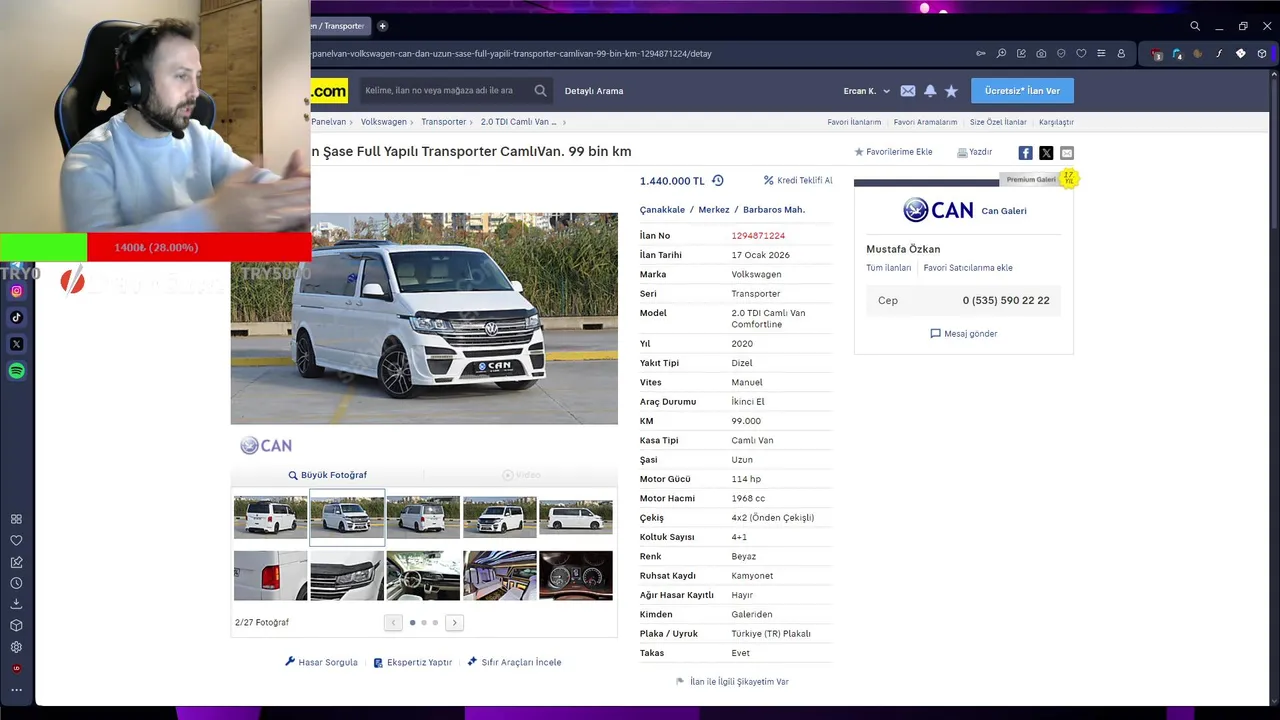
Task: Open TikTok in the browser sidebar
Action: click(x=16, y=318)
